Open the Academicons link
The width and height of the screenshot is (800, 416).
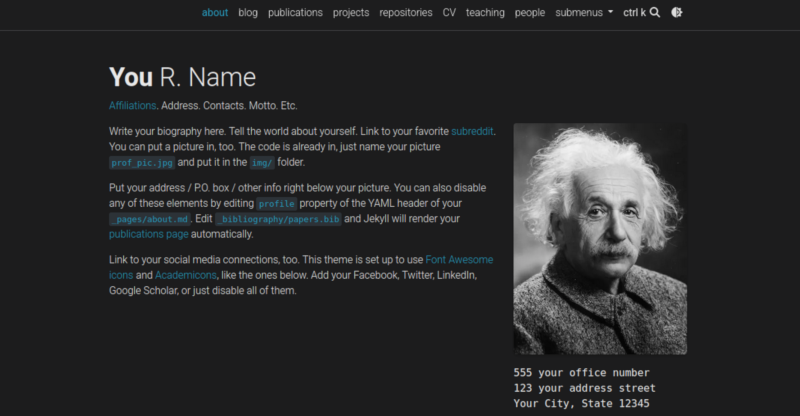click(186, 275)
